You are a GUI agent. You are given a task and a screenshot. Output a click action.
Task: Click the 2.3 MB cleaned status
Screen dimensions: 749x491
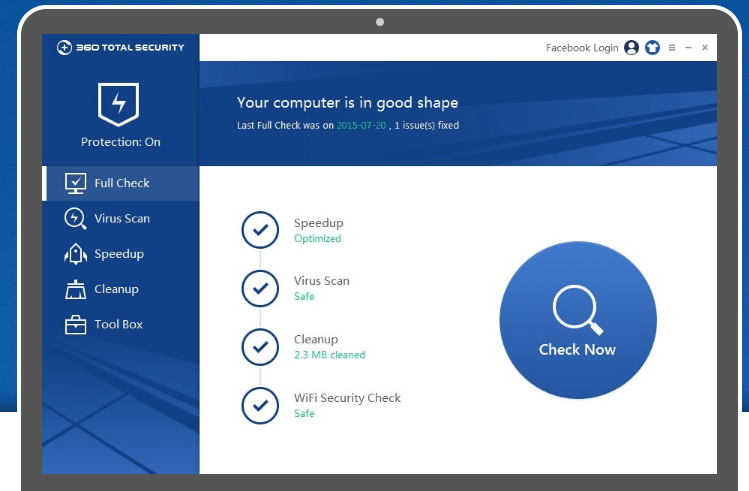click(330, 355)
